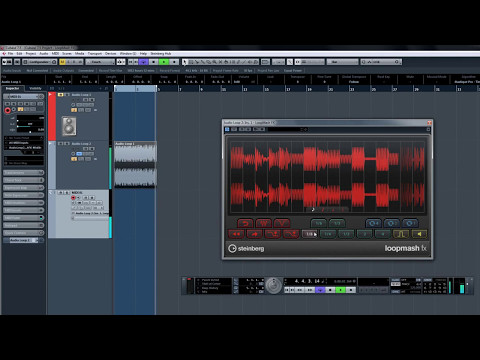Expand the Expression Map Inspector section
The height and width of the screenshot is (360, 480).
[23, 188]
